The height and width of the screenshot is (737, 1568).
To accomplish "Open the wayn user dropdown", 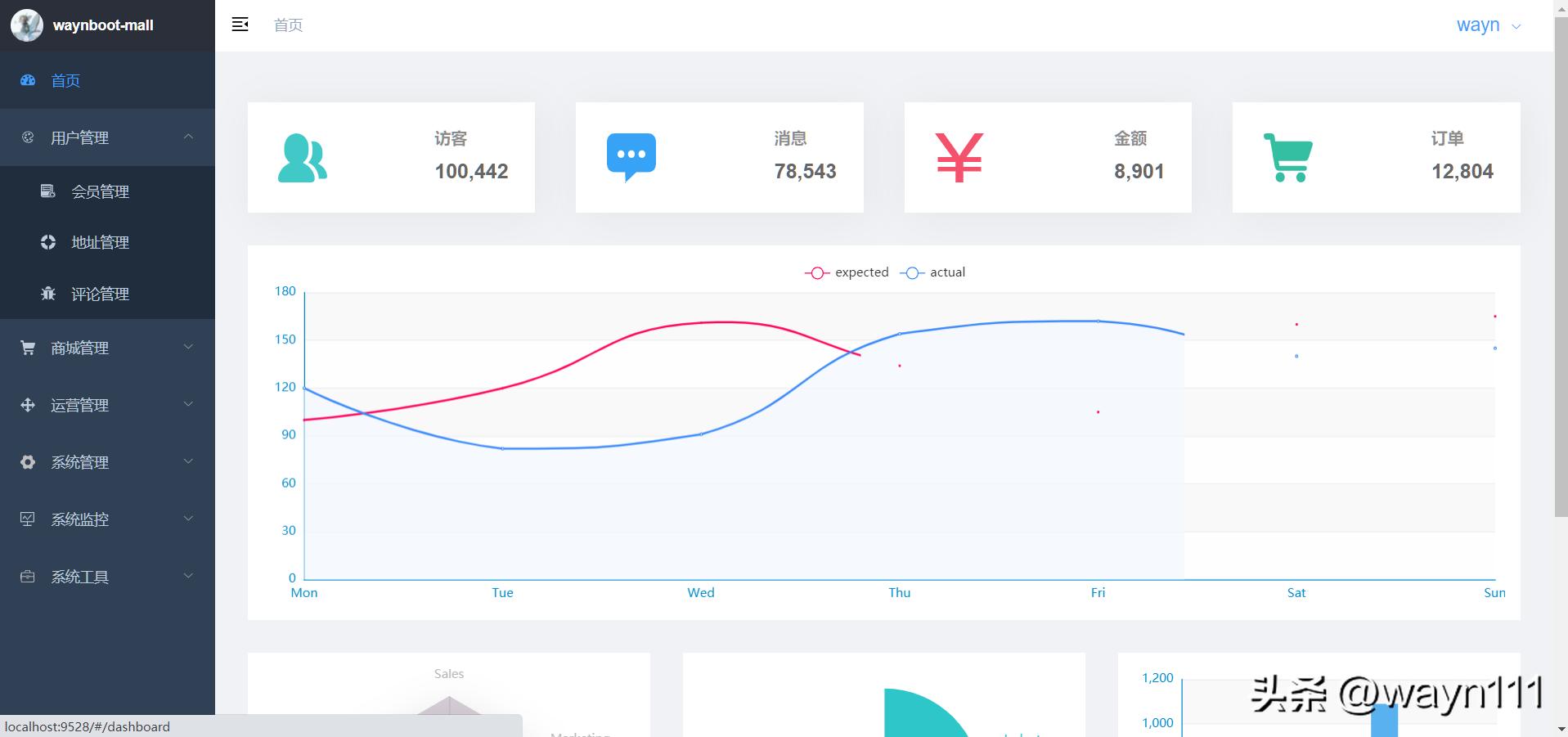I will click(x=1489, y=25).
